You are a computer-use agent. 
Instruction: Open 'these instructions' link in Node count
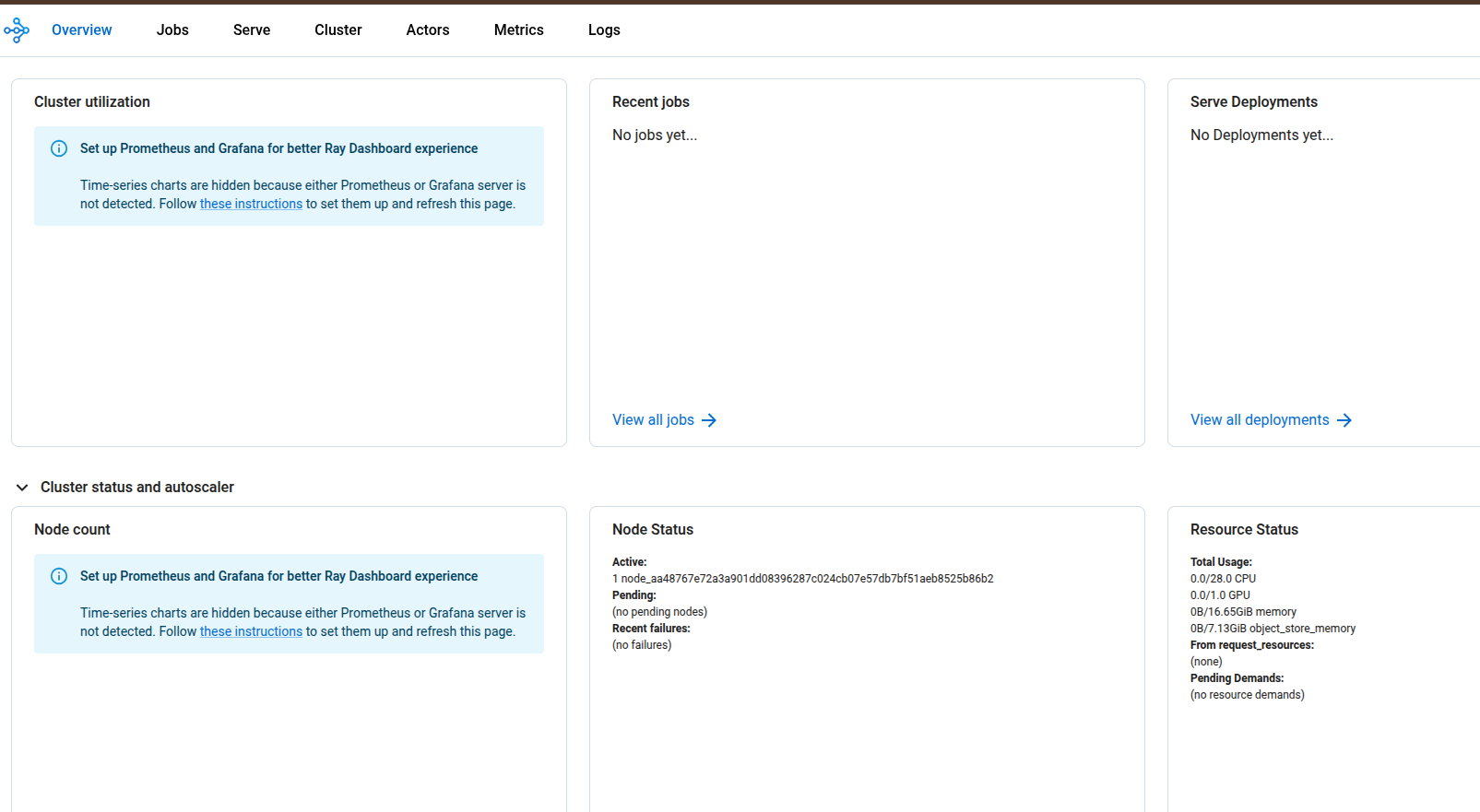[251, 631]
